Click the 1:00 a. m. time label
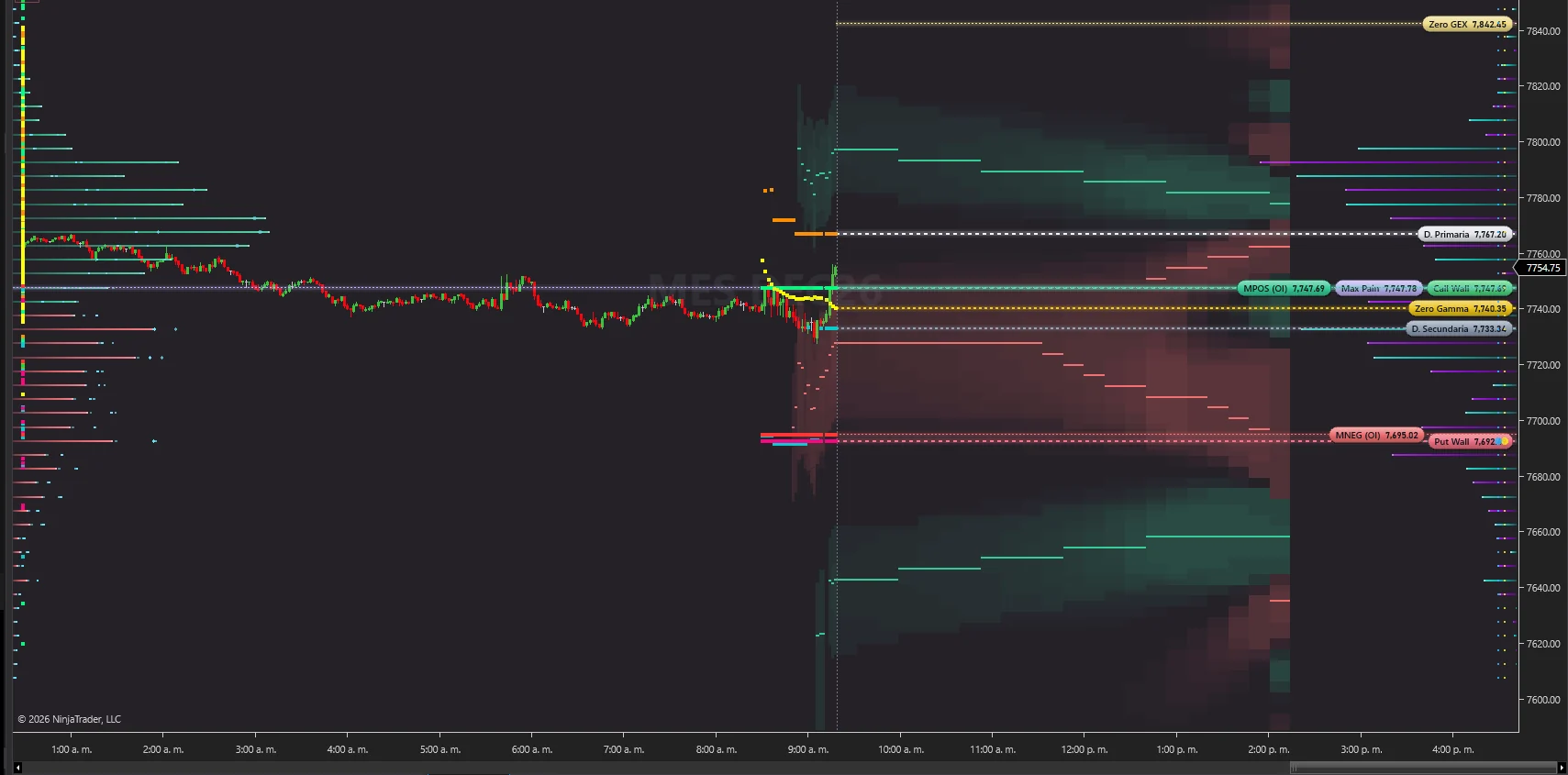The image size is (1568, 775). pos(72,750)
